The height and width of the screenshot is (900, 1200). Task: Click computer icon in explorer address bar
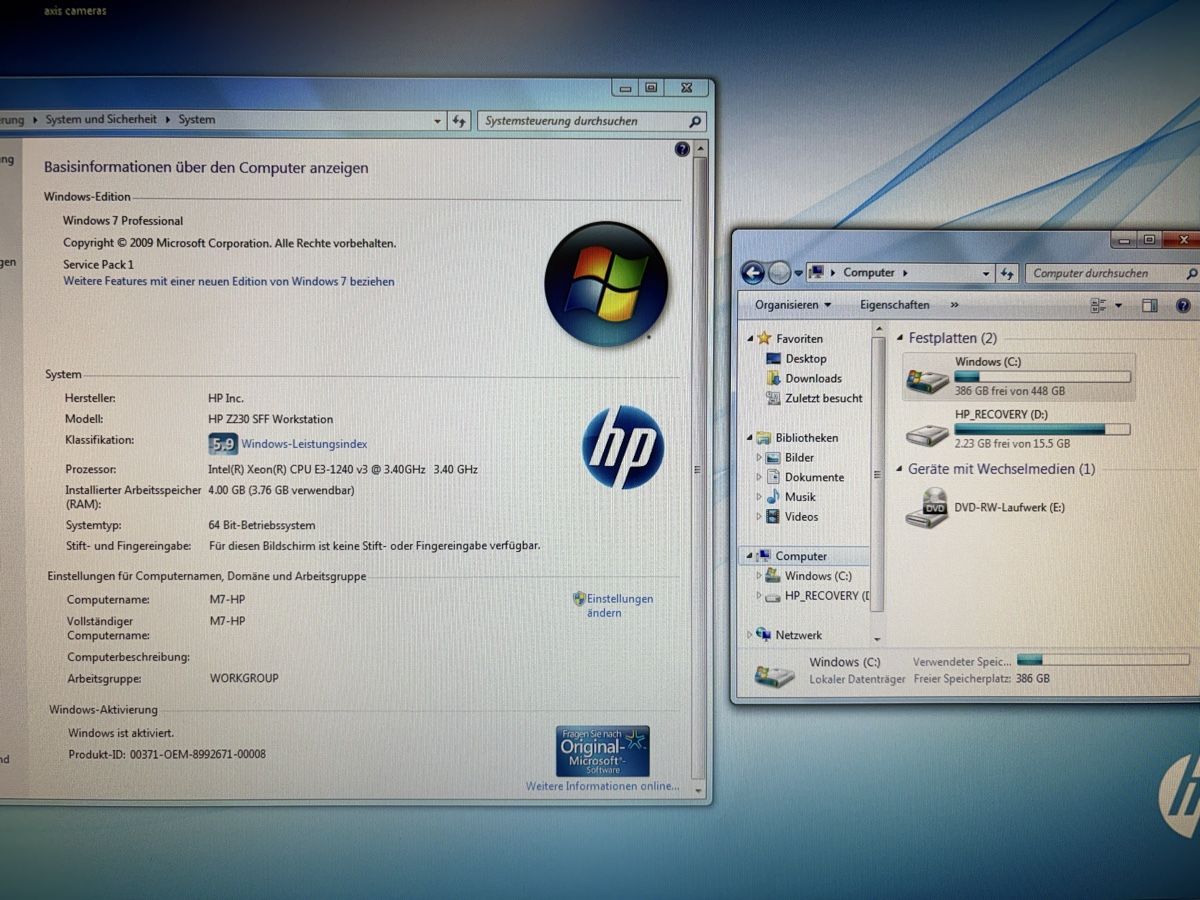point(817,272)
